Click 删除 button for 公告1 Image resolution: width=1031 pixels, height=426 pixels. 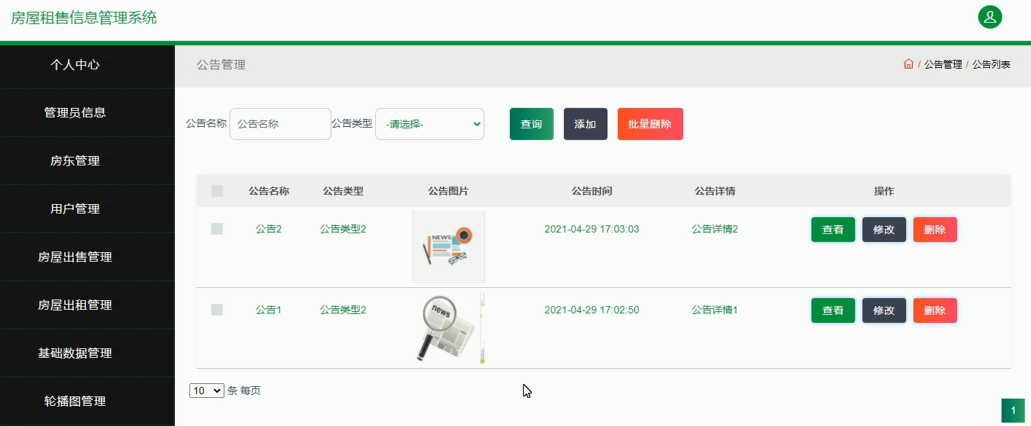point(935,310)
